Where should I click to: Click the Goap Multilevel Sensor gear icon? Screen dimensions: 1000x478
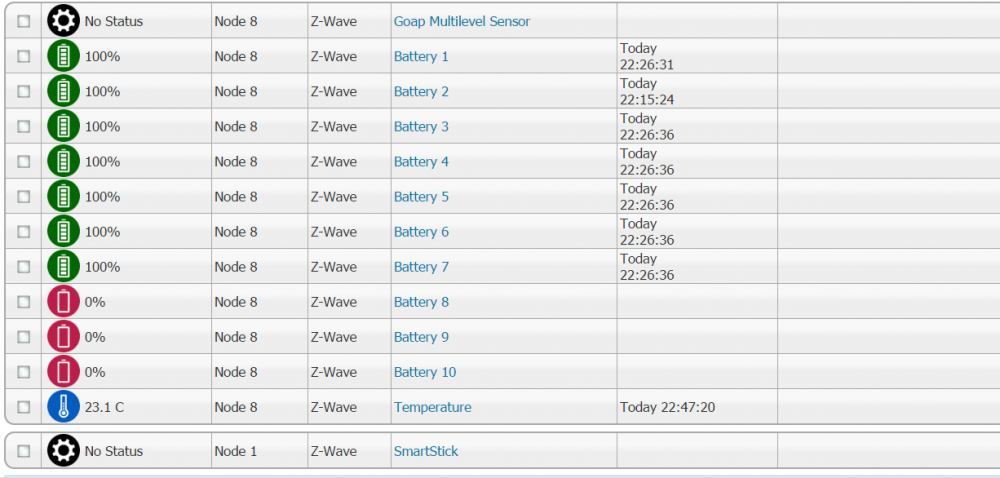click(63, 21)
